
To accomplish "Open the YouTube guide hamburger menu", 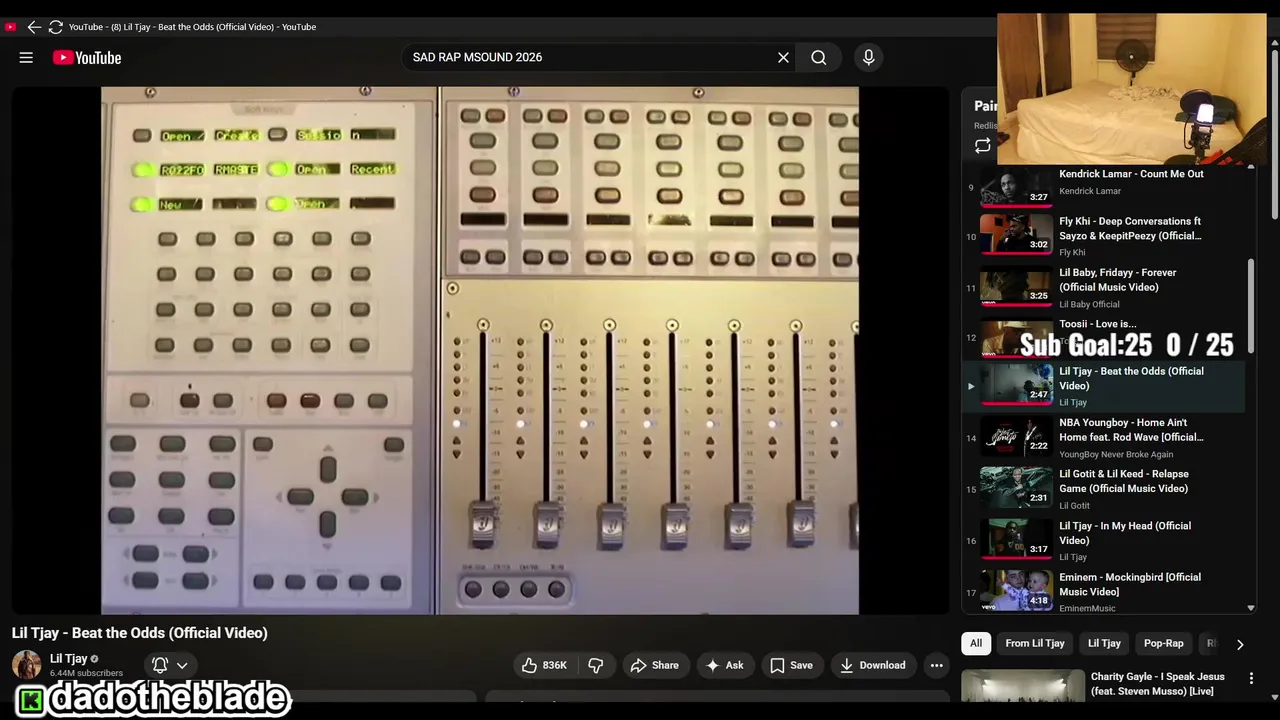I will tap(26, 58).
